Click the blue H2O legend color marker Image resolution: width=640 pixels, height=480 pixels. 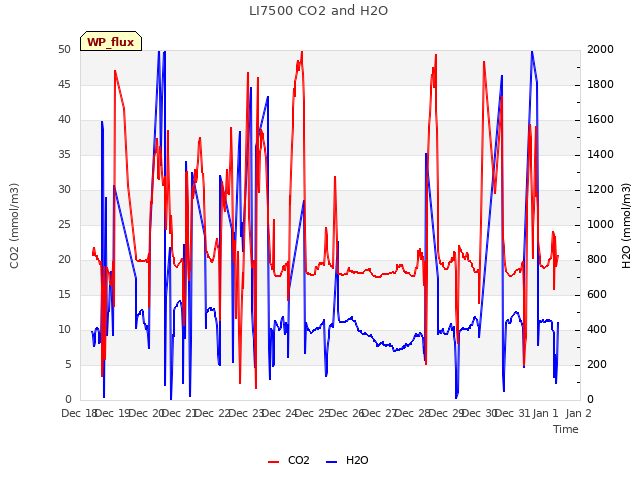pos(332,462)
